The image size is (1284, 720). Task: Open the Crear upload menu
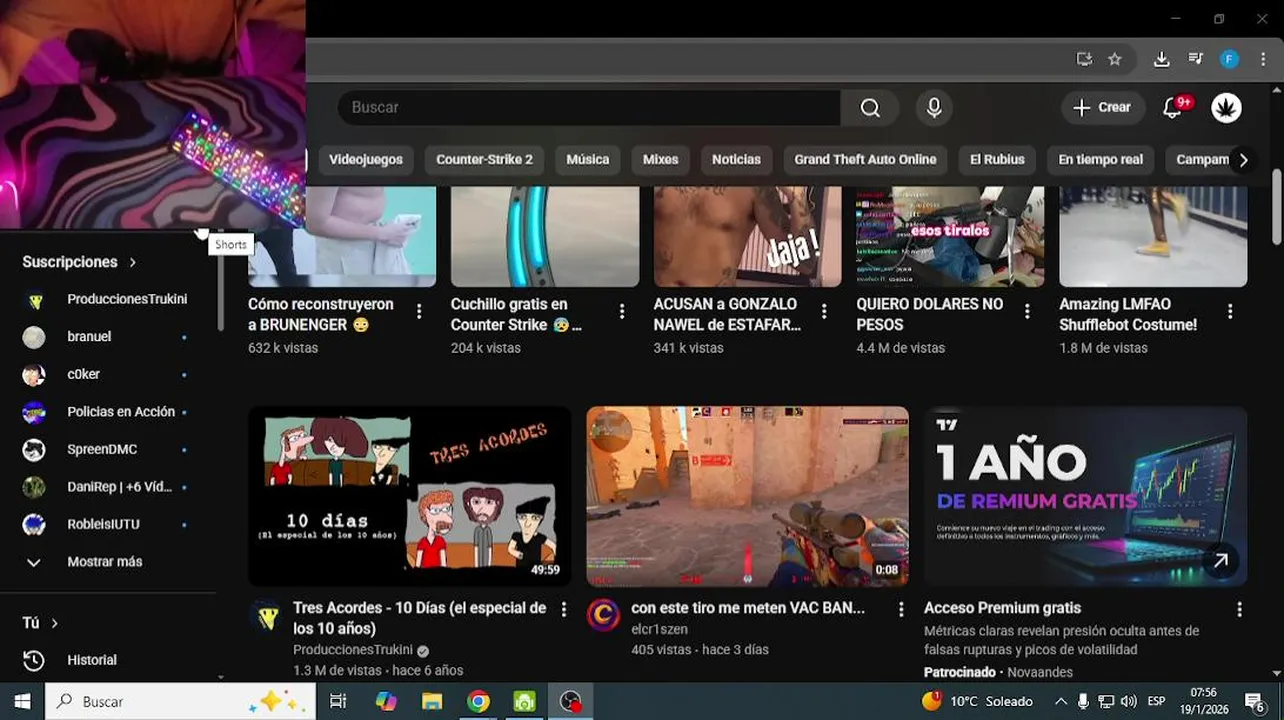pyautogui.click(x=1102, y=108)
